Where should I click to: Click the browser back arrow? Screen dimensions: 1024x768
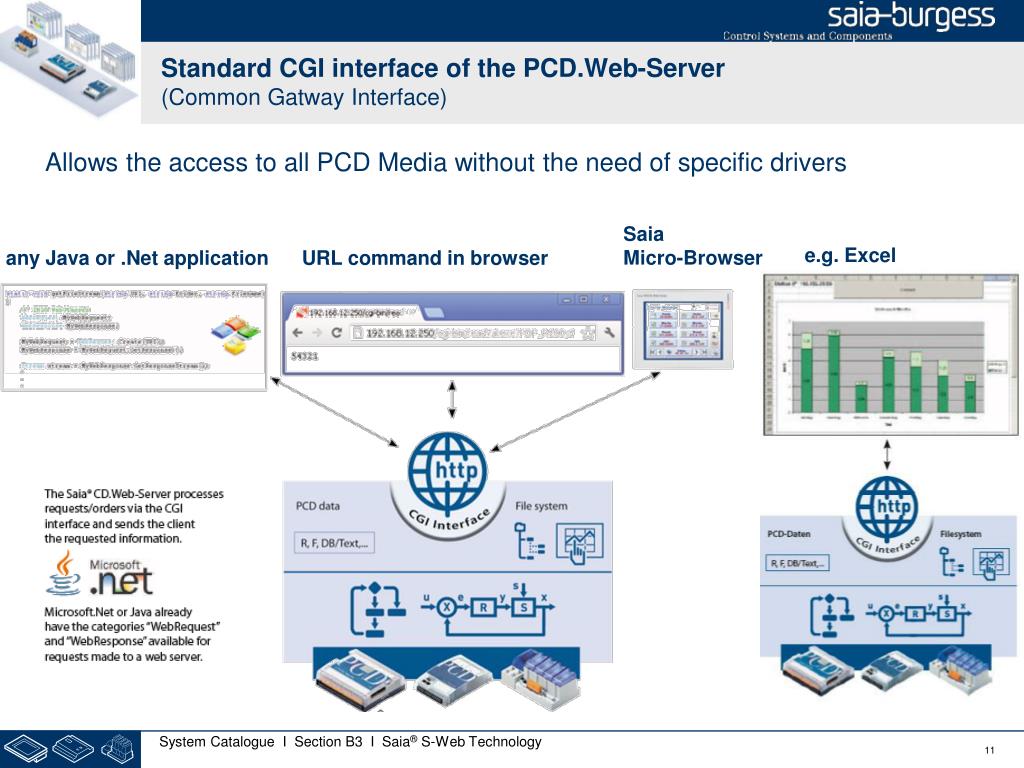(298, 332)
